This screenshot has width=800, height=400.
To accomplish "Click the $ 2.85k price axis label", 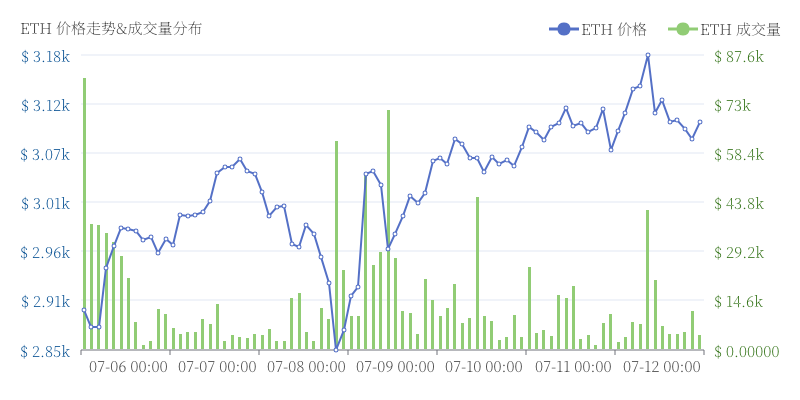I will (x=45, y=351).
